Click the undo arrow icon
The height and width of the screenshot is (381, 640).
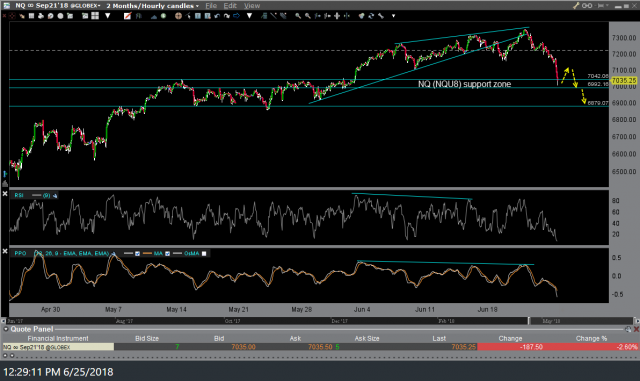tap(217, 16)
